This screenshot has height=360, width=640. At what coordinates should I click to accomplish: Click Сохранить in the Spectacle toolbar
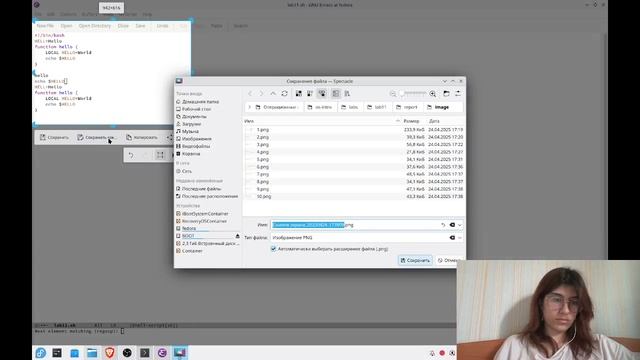tap(54, 138)
